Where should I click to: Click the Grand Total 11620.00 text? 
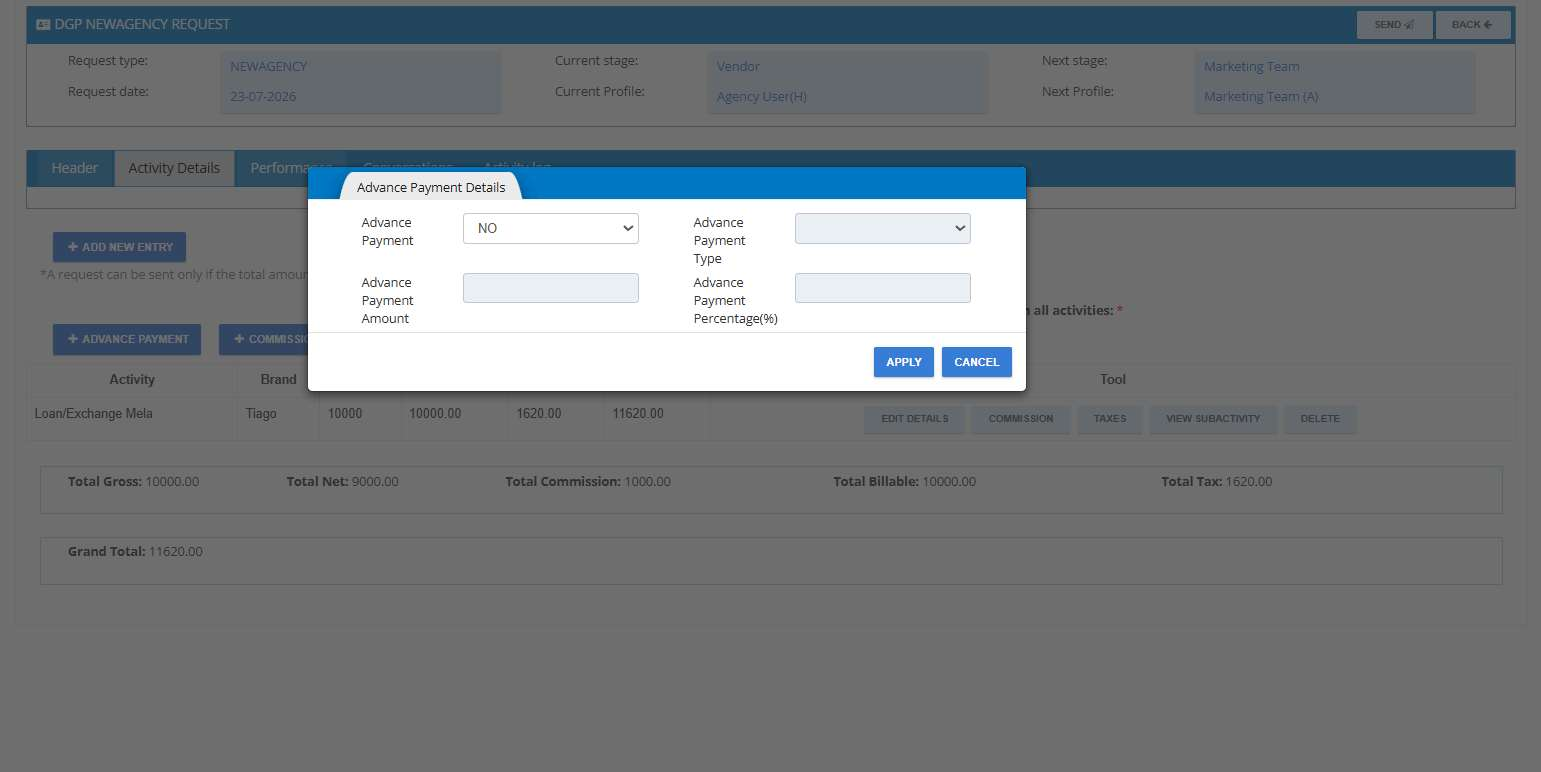pos(135,552)
